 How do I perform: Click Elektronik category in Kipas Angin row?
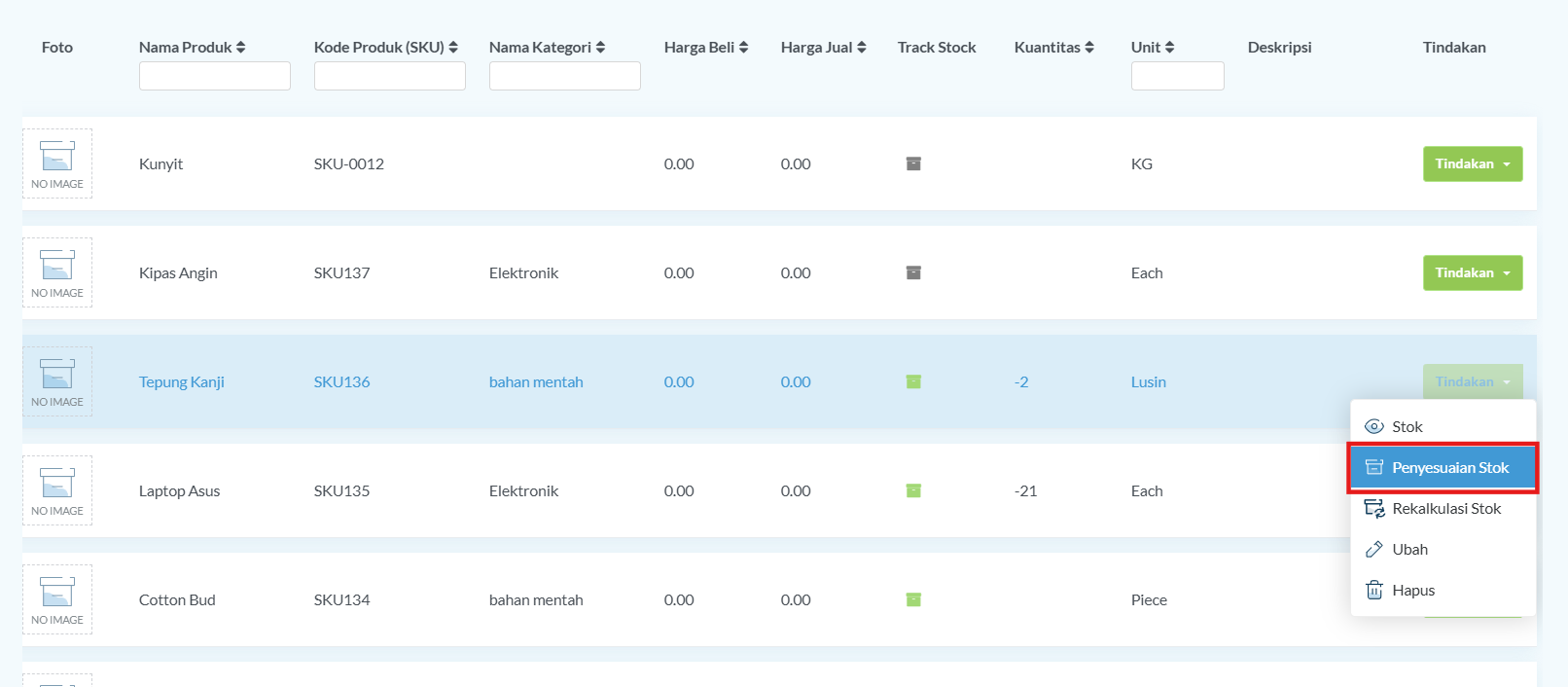tap(524, 272)
